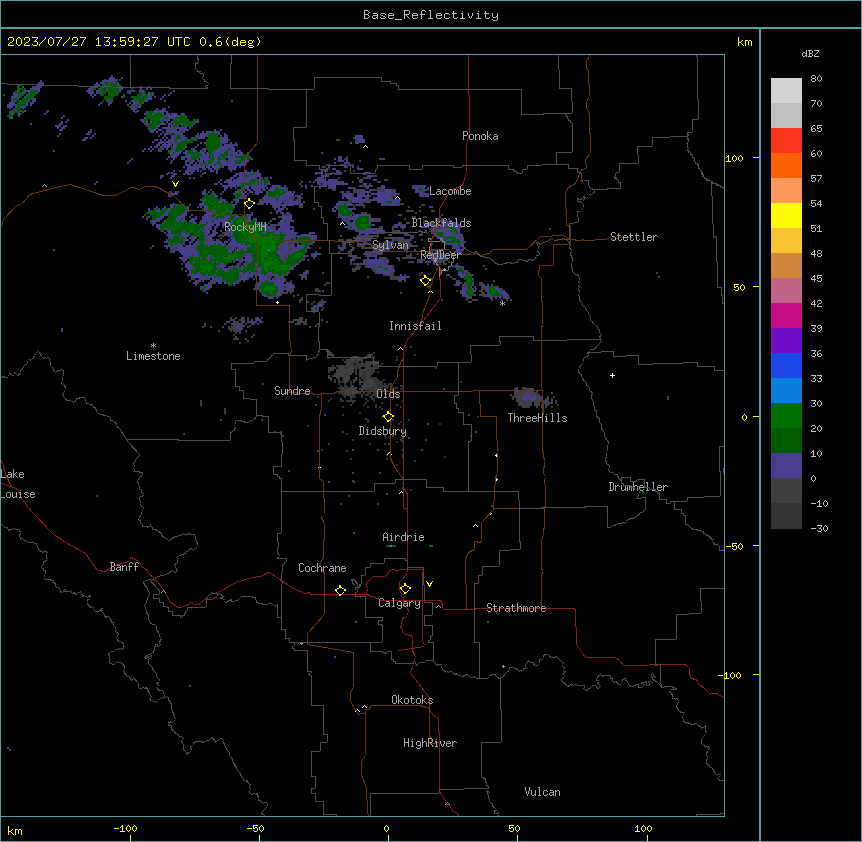The width and height of the screenshot is (862, 842).
Task: Select the RockyMH map label
Action: point(245,226)
